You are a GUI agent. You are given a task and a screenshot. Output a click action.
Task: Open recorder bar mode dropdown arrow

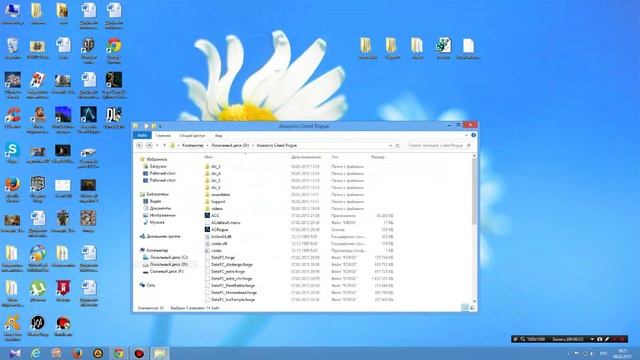592,339
